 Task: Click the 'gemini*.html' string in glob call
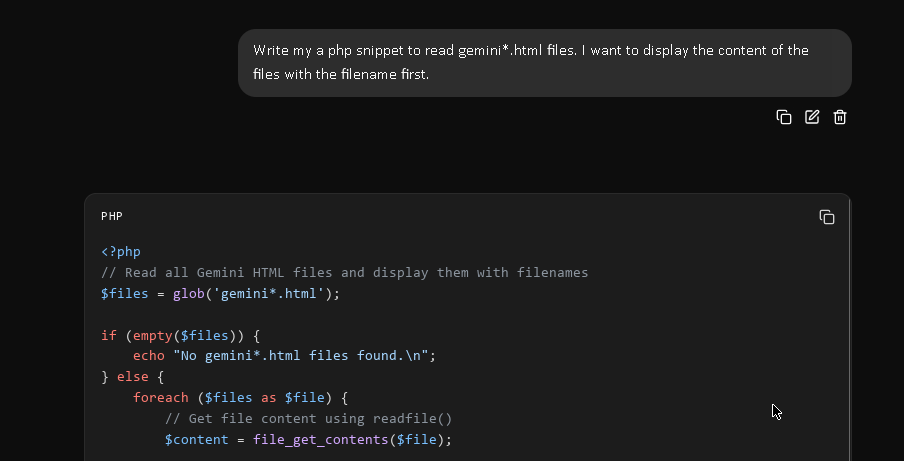268,294
